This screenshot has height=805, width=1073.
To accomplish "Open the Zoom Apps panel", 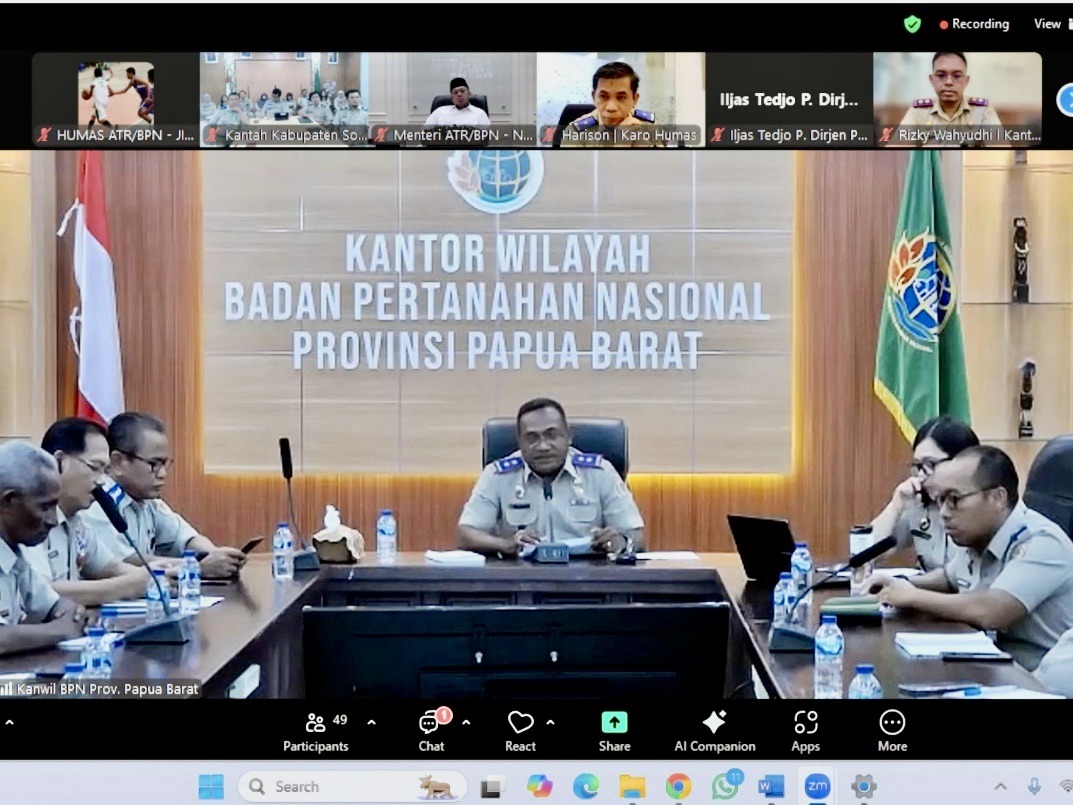I will 805,722.
